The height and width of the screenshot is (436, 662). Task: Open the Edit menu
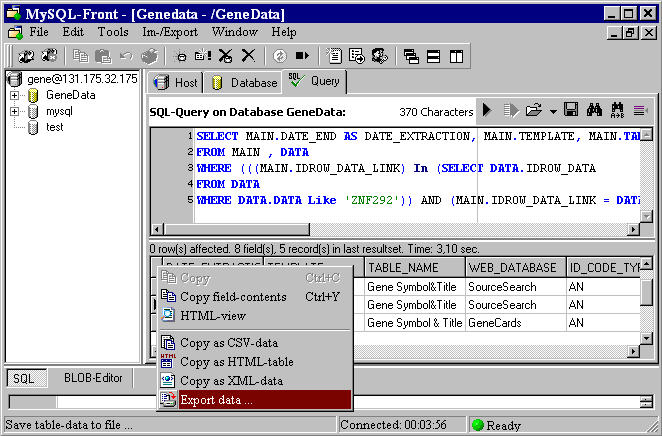73,32
